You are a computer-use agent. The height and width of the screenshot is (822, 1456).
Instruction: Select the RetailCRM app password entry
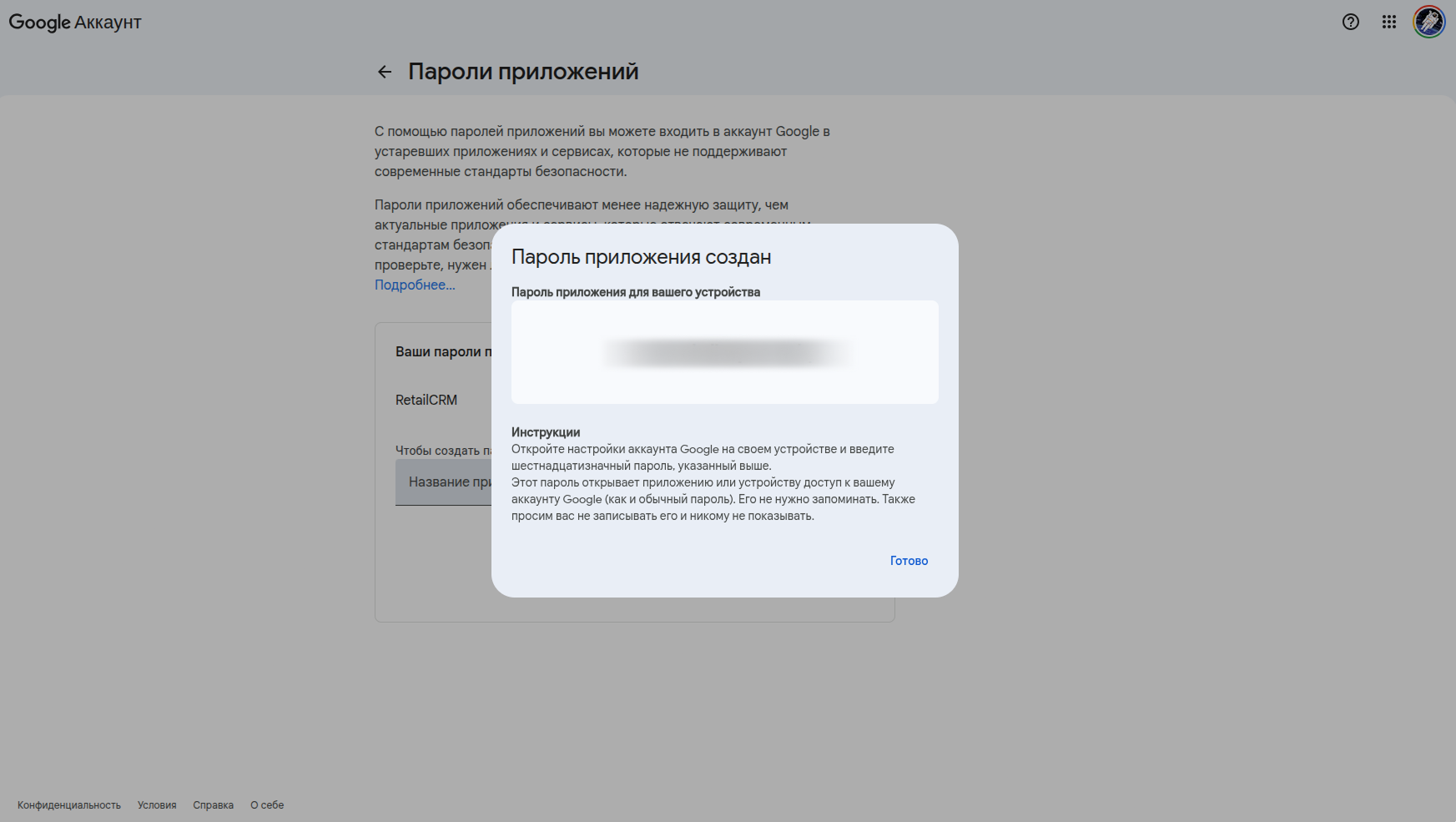(426, 401)
